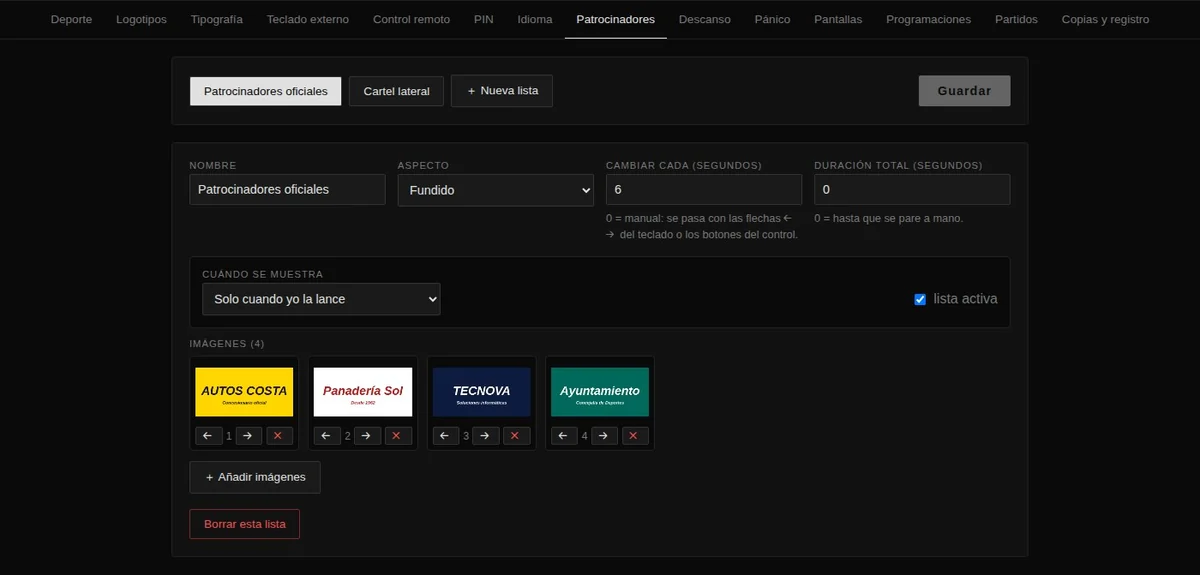Go to Copias y registro tab

click(1105, 19)
